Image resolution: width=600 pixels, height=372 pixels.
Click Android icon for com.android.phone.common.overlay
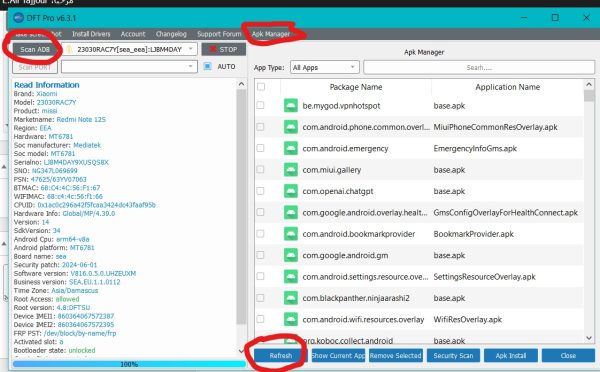(x=291, y=127)
